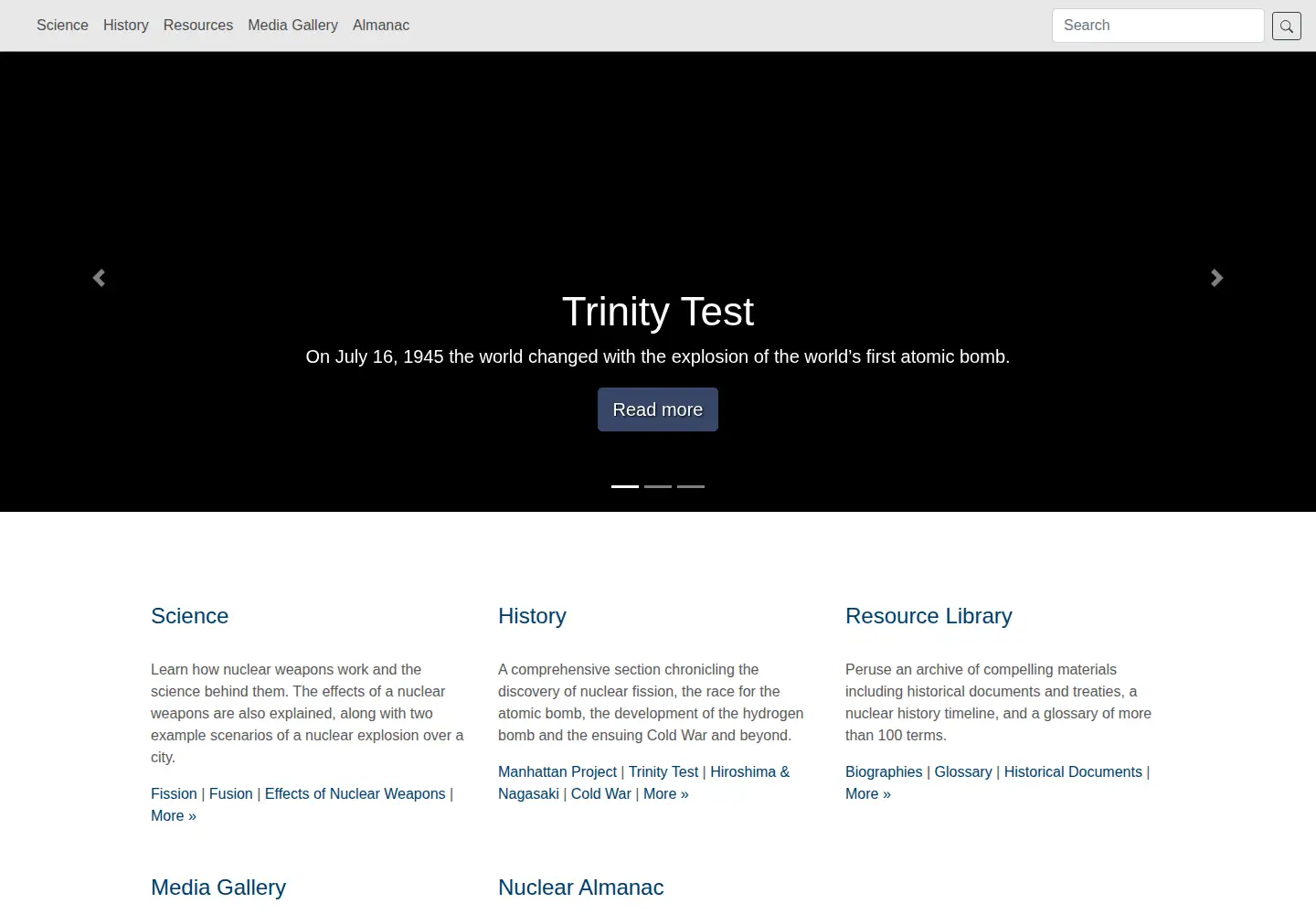Follow the Fission link
1316x914 pixels.
click(x=174, y=794)
